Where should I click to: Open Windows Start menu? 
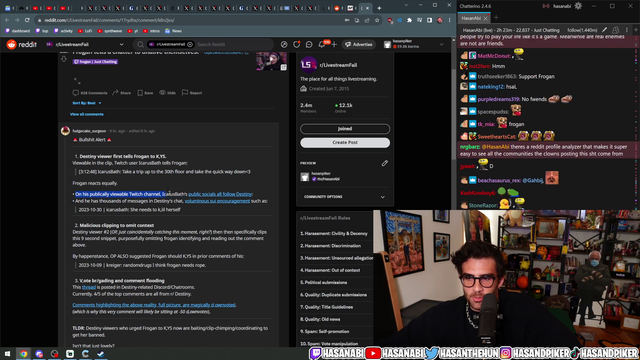click(7, 354)
